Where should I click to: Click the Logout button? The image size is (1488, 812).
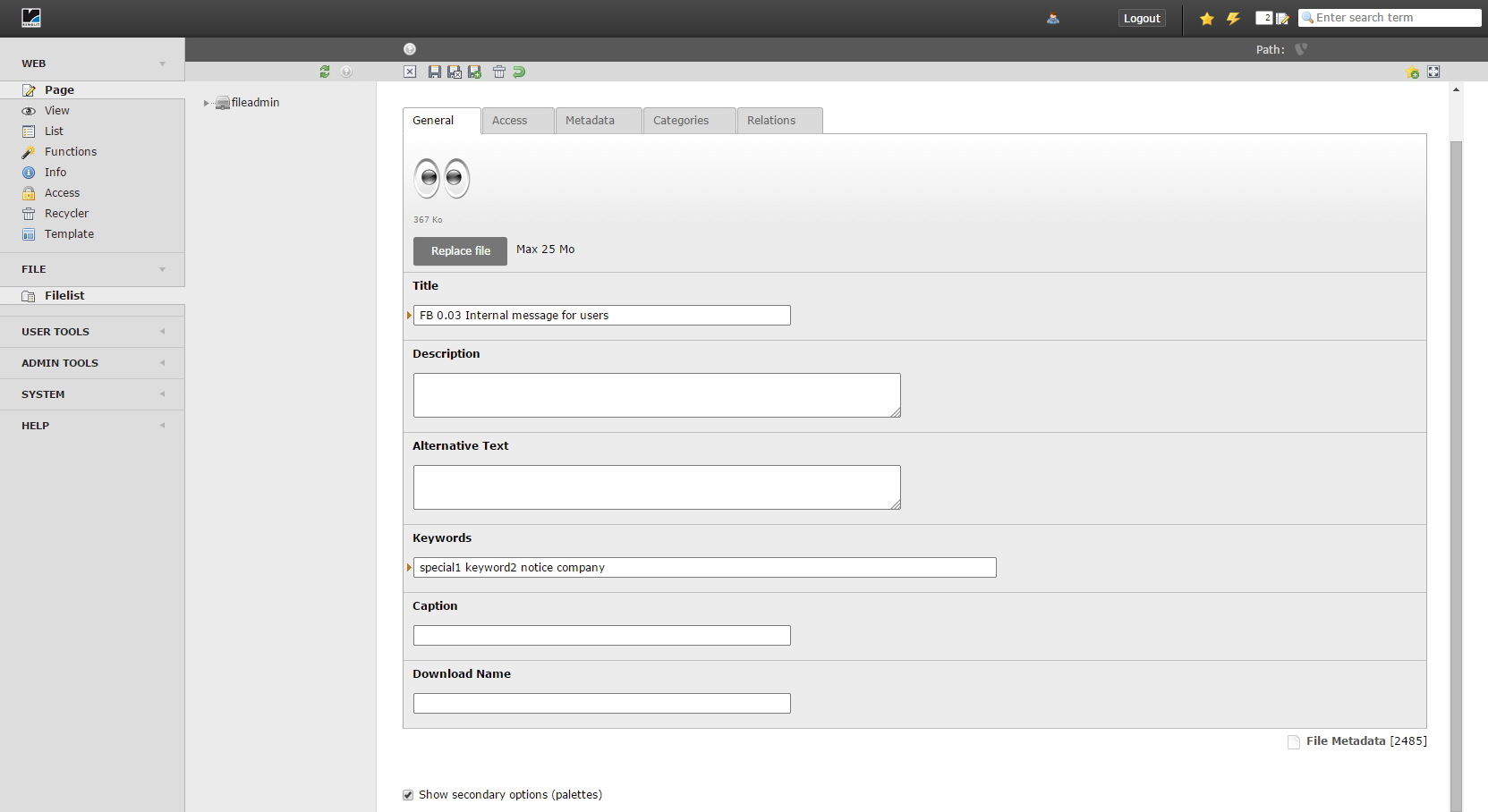pyautogui.click(x=1142, y=19)
